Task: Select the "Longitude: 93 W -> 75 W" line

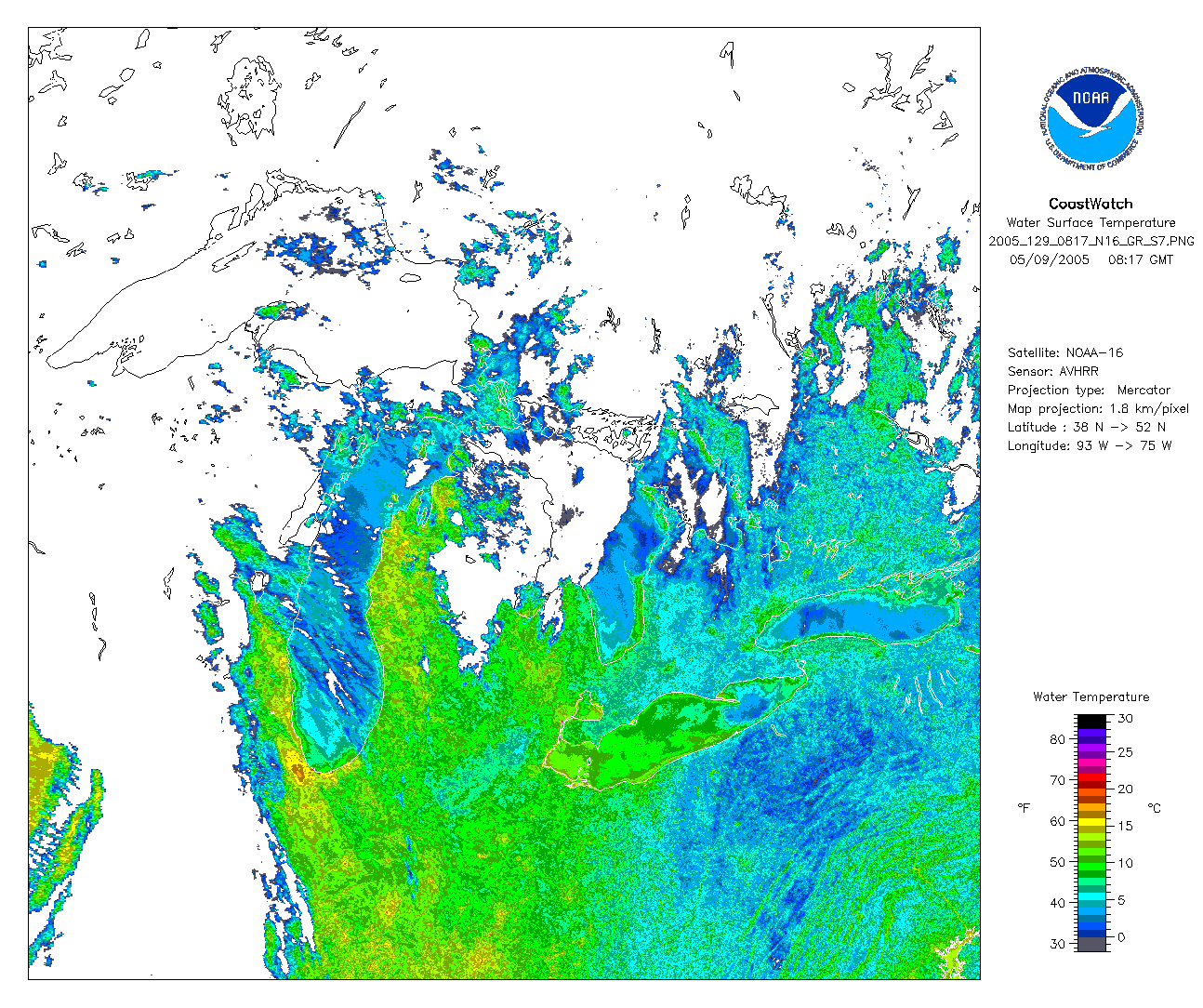Action: click(x=1090, y=445)
